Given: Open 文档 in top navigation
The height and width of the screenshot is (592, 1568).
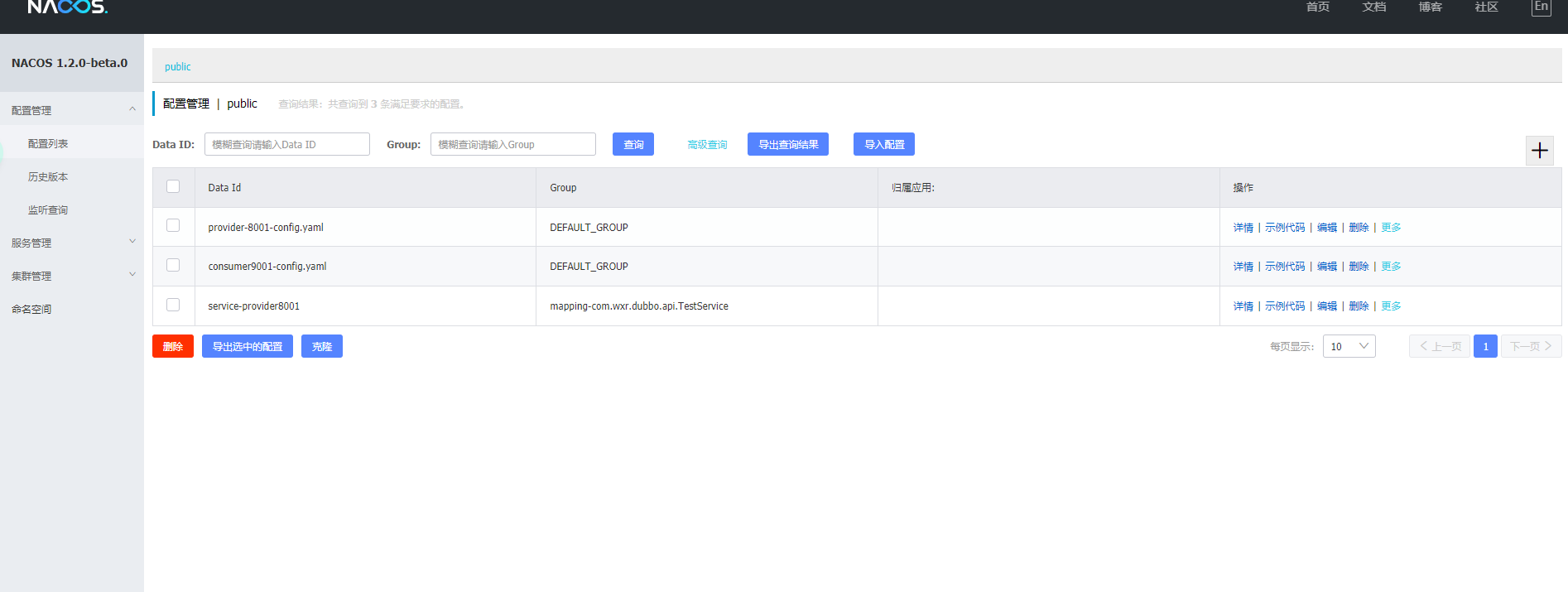Looking at the screenshot, I should tap(1374, 7).
